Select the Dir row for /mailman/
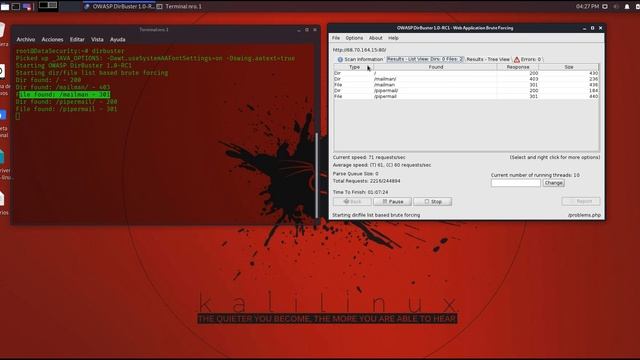Image resolution: width=640 pixels, height=360 pixels. [x=466, y=79]
